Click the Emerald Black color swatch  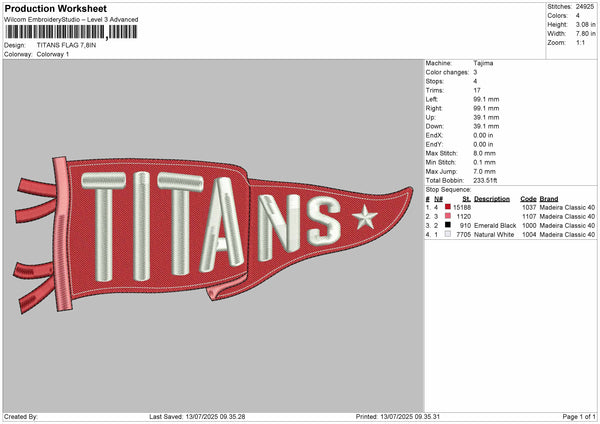click(x=448, y=225)
